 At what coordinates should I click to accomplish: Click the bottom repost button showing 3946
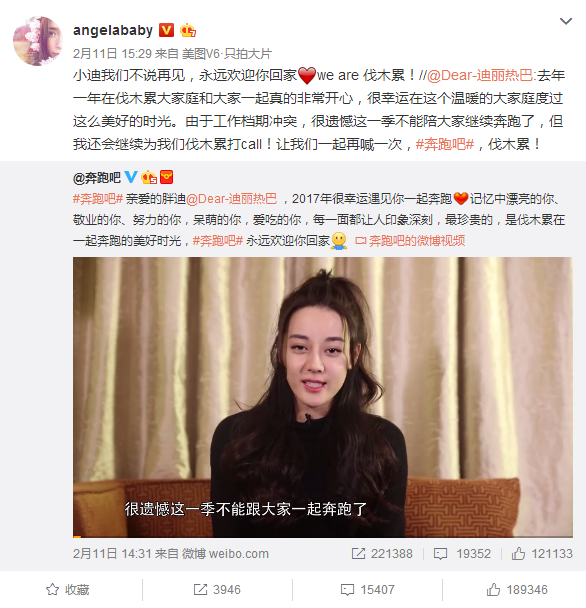coord(217,589)
